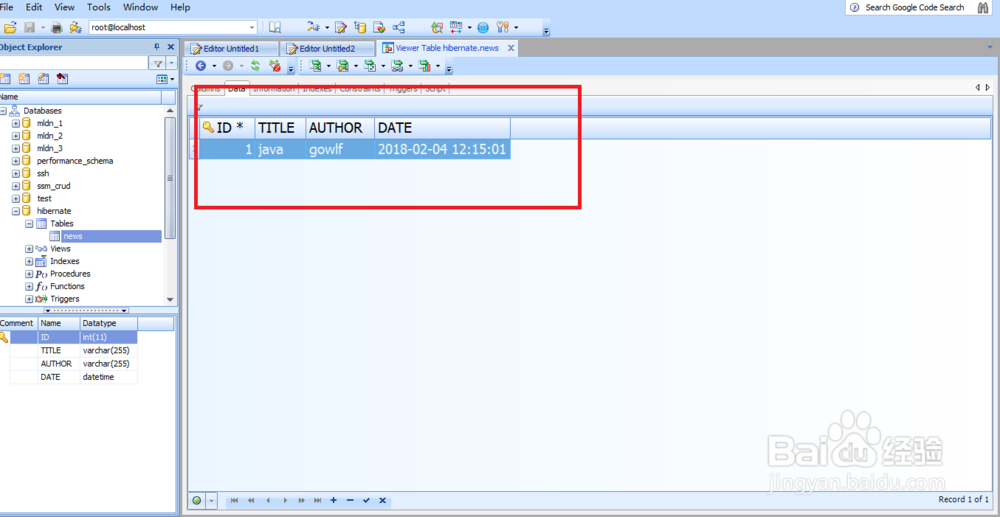Open the Help menu

tap(180, 7)
